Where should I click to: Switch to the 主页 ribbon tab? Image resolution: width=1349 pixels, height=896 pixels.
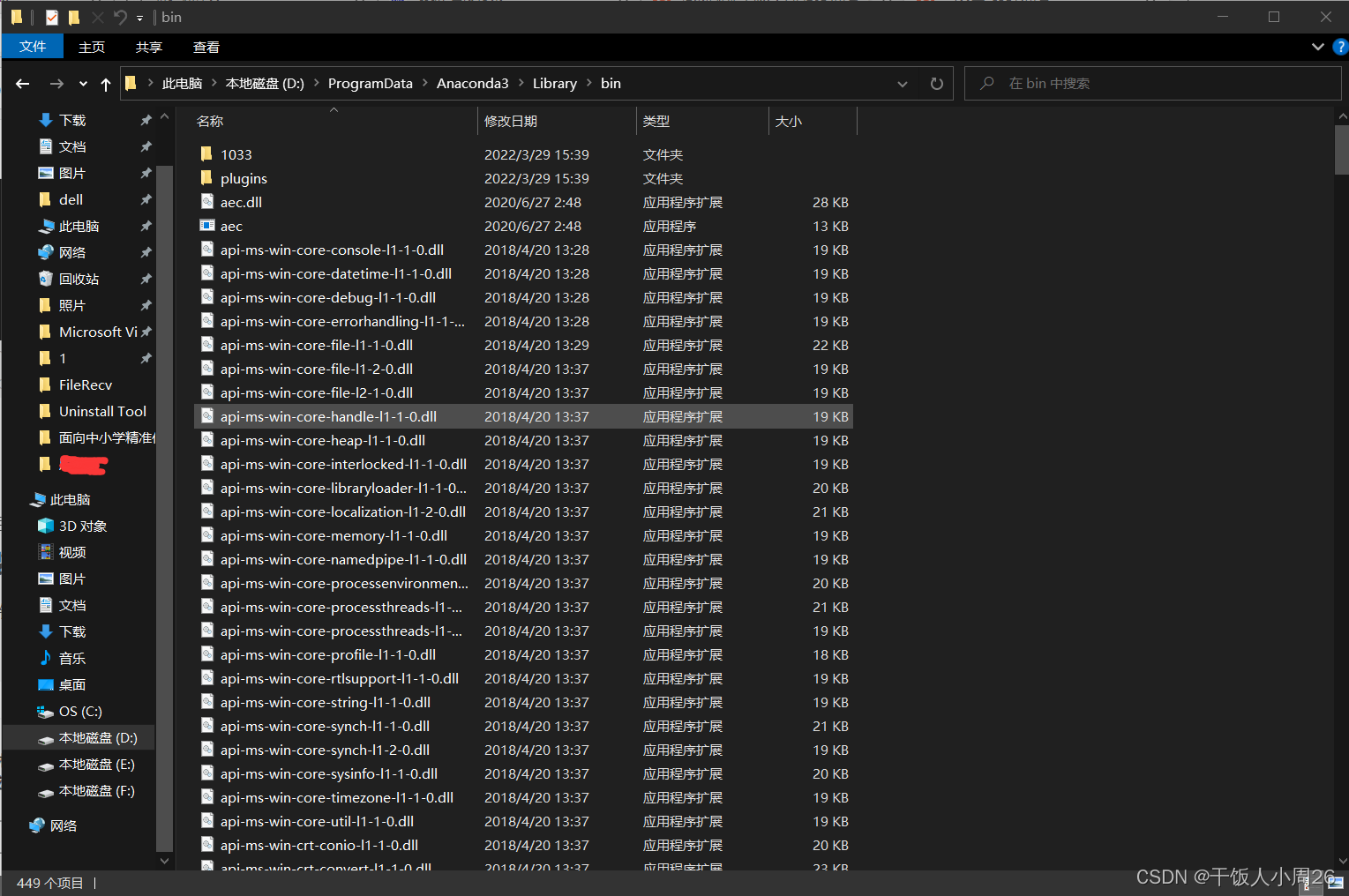point(92,47)
